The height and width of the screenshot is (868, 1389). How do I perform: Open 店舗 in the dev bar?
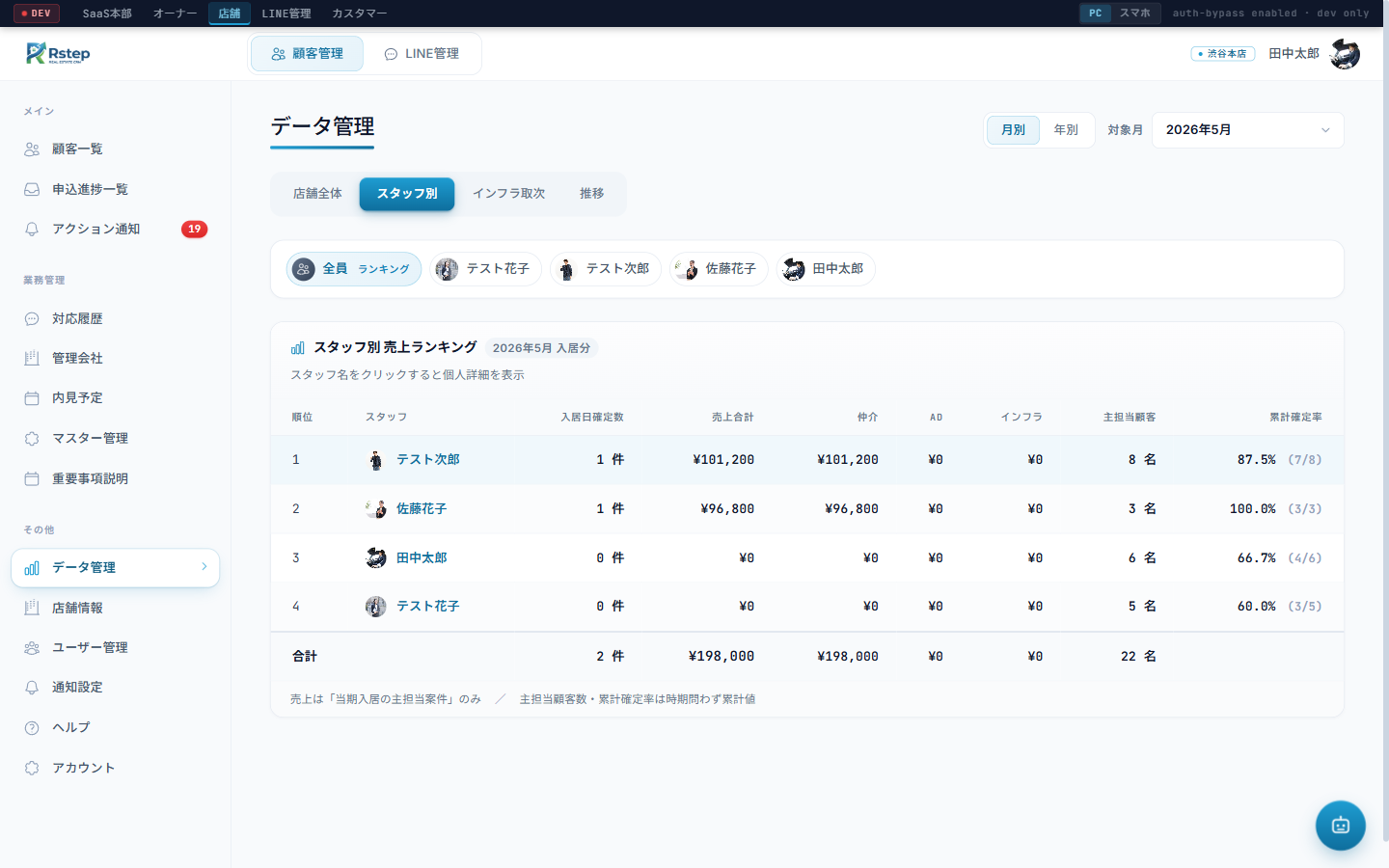[230, 14]
